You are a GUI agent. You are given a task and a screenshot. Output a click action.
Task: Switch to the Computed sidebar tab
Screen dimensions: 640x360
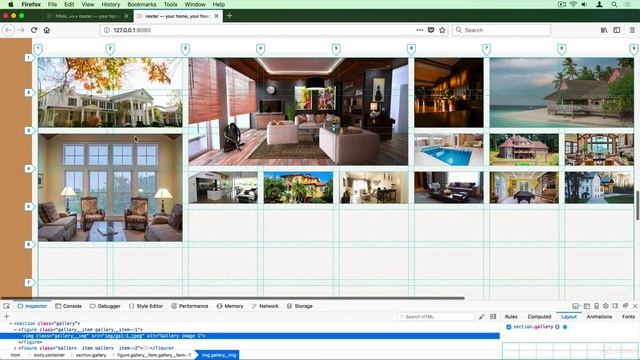click(539, 317)
